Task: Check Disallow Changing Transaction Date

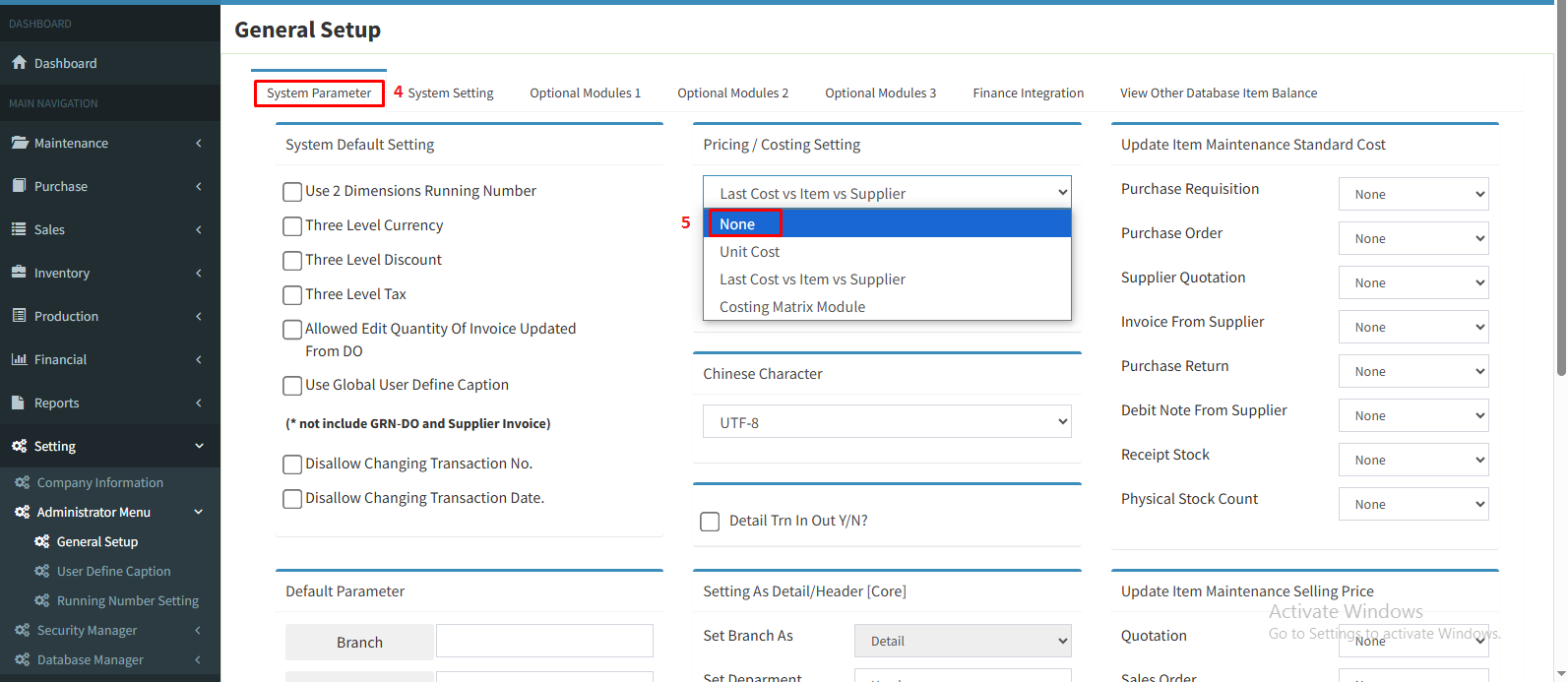Action: tap(292, 499)
